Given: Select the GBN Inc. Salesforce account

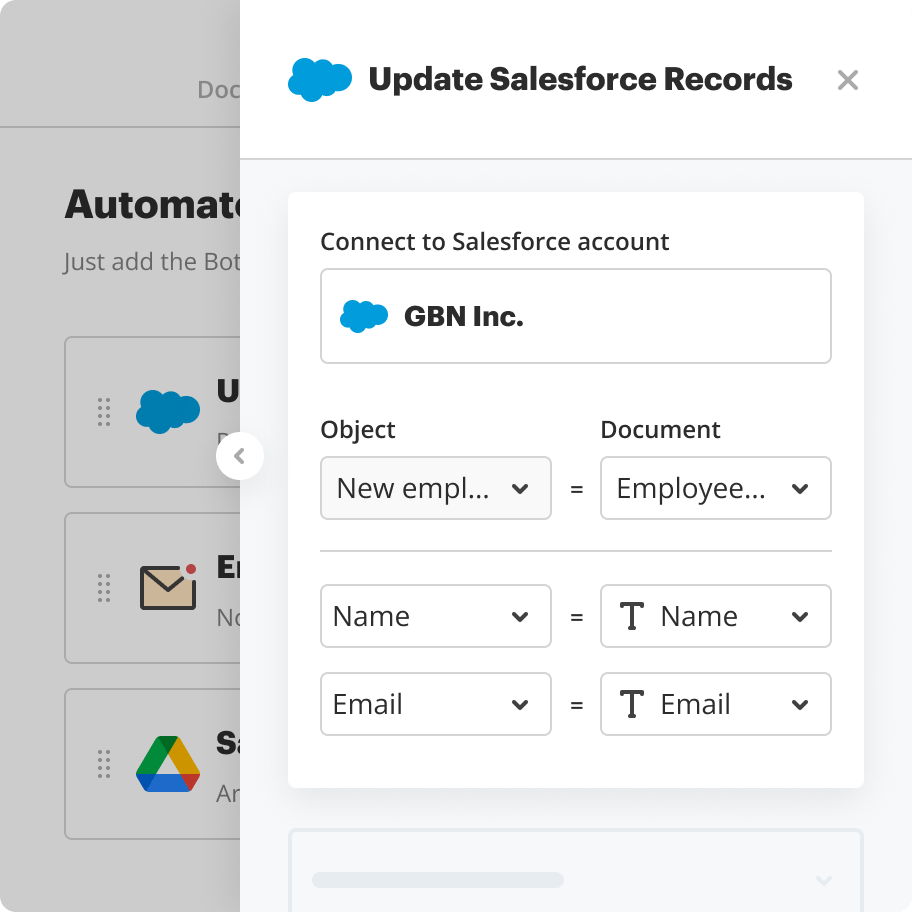Looking at the screenshot, I should 576,315.
